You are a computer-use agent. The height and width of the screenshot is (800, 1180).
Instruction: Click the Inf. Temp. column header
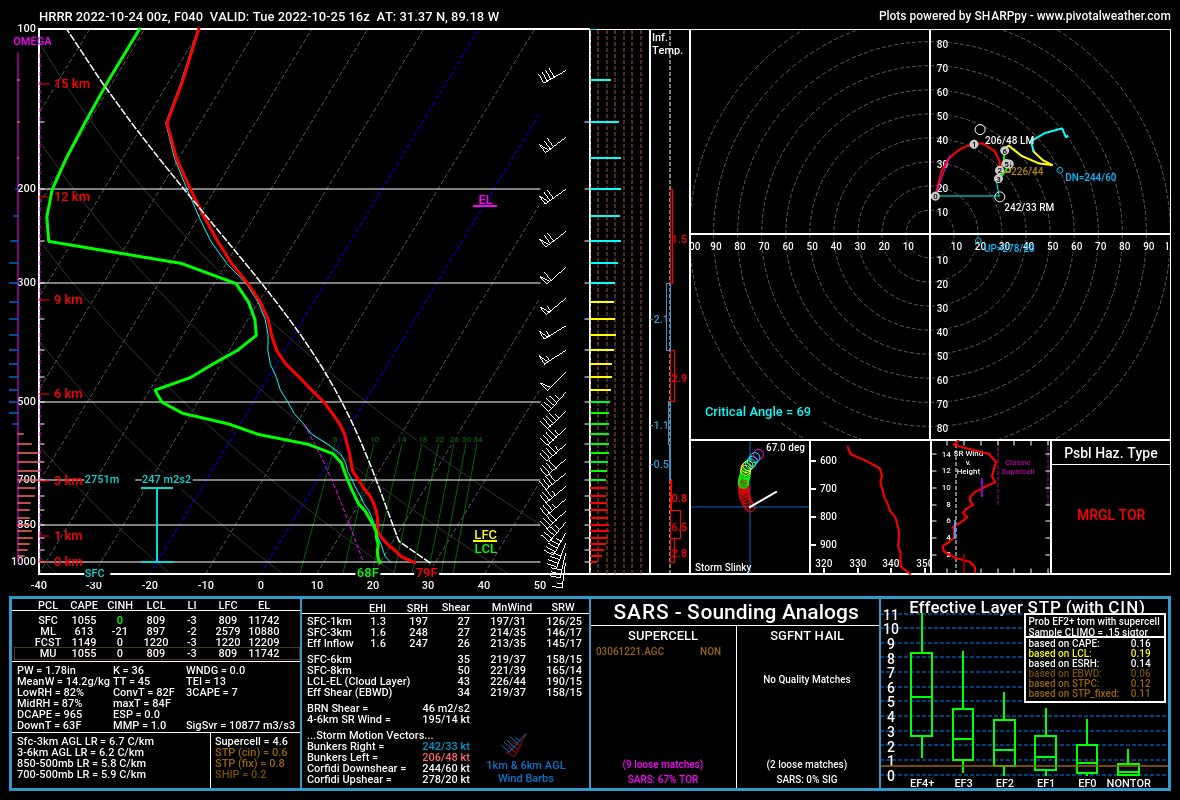coord(667,44)
